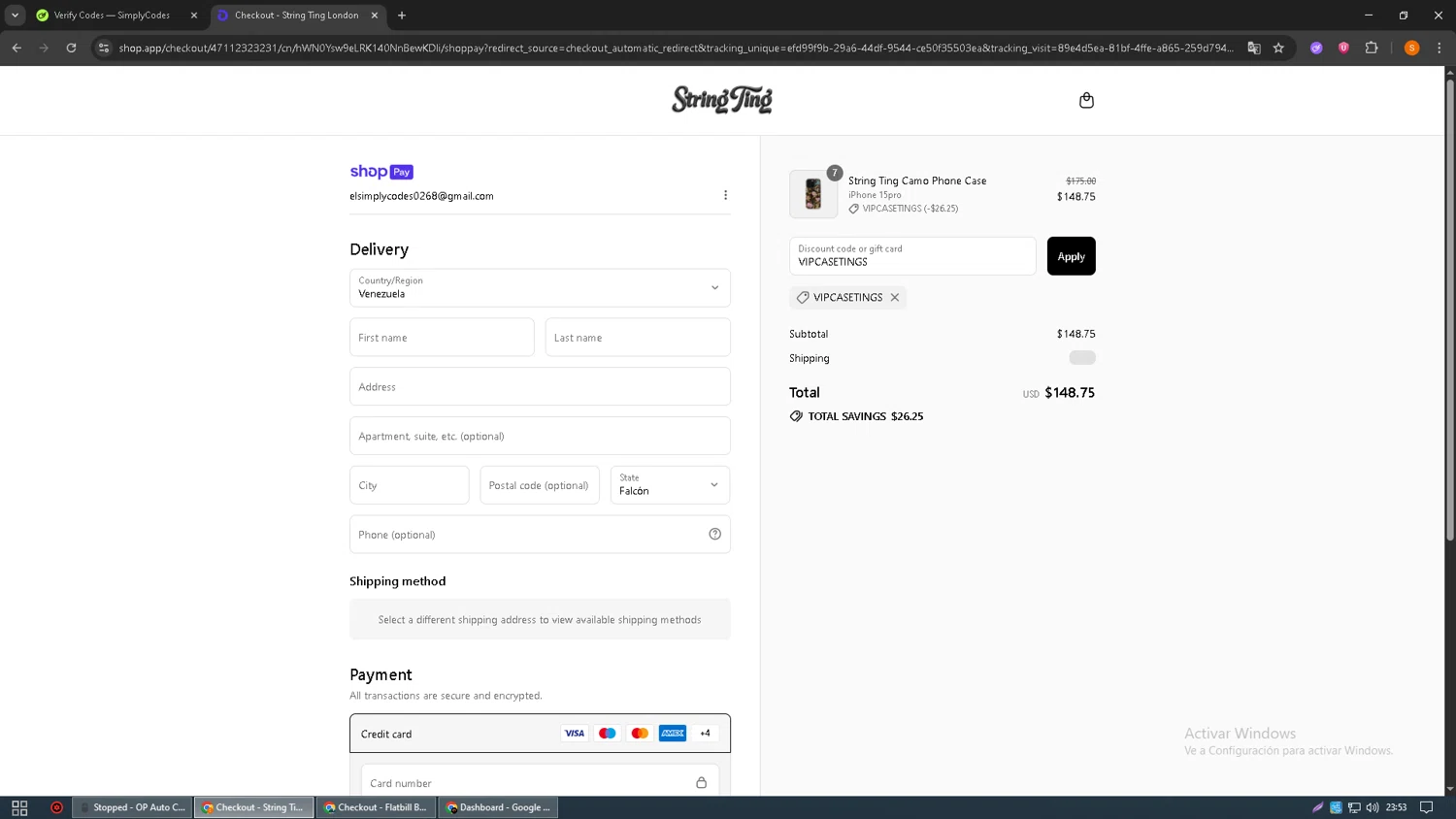Viewport: 1456px width, 819px height.
Task: Open Checkout - Flatbill taskbar window
Action: tap(377, 807)
